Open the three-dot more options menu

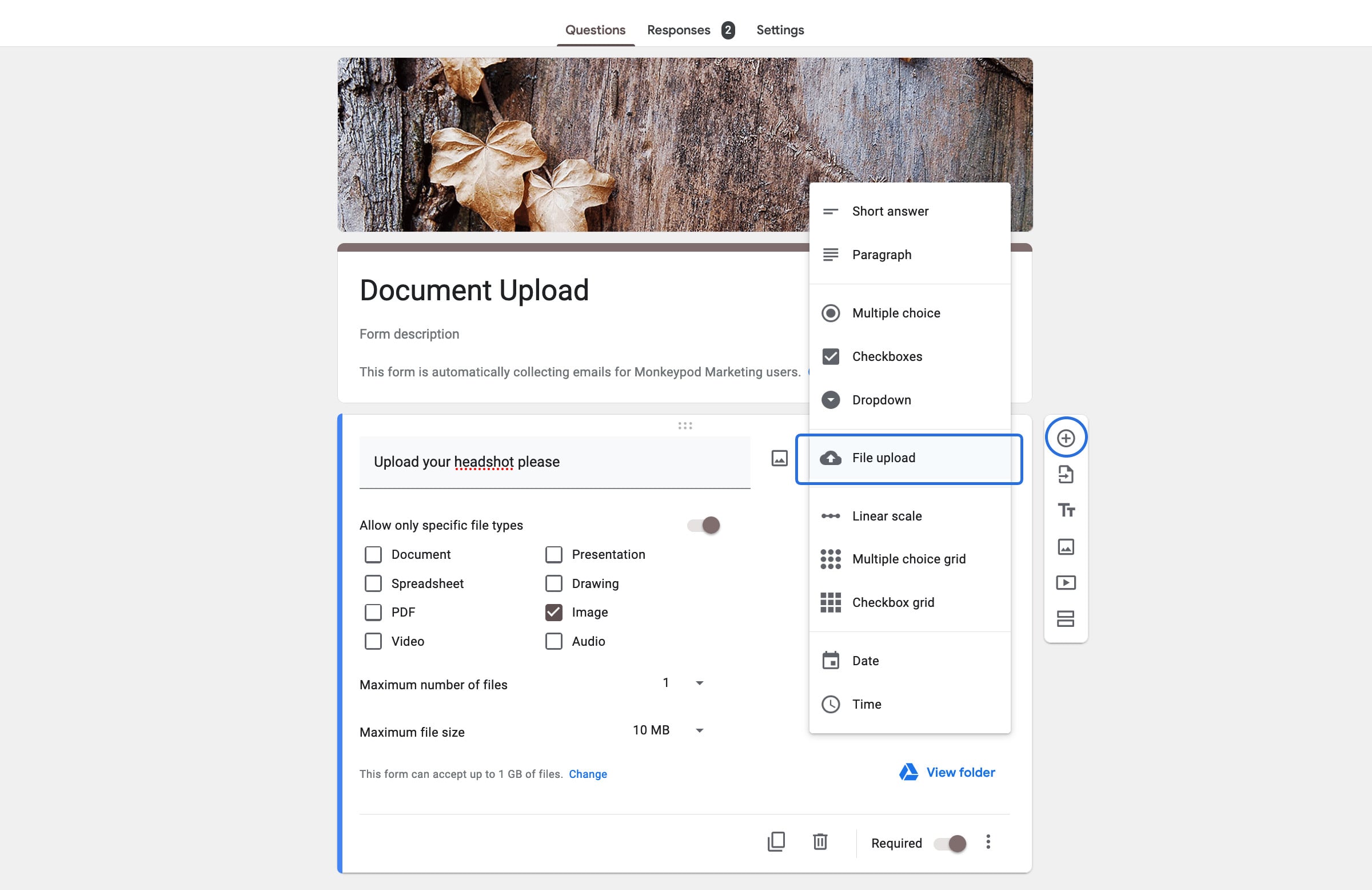987,842
